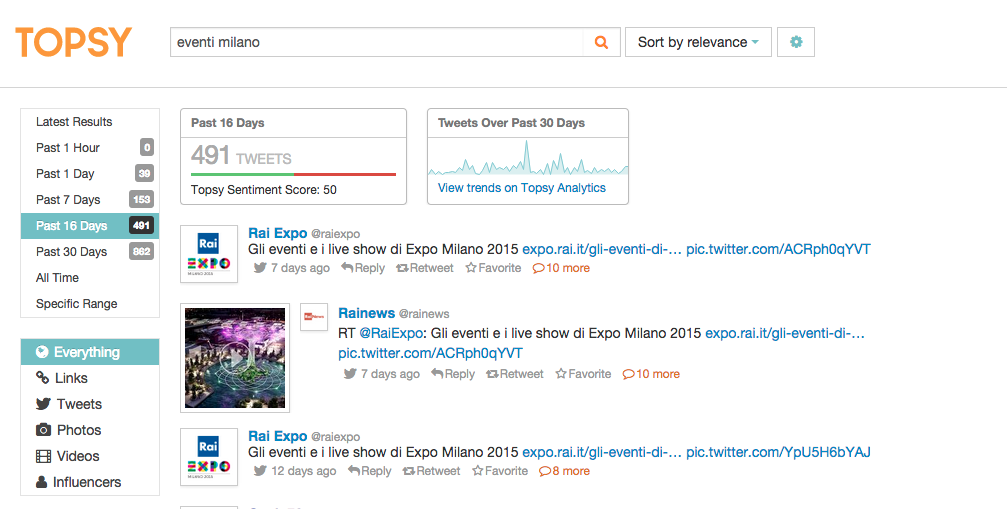Show 10 more on the Rainews tweet
The width and height of the screenshot is (1007, 509).
651,374
